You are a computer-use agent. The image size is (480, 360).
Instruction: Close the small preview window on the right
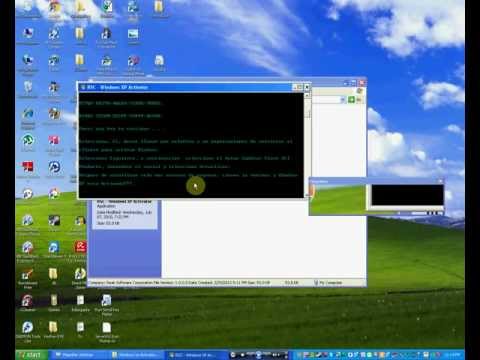[440, 181]
